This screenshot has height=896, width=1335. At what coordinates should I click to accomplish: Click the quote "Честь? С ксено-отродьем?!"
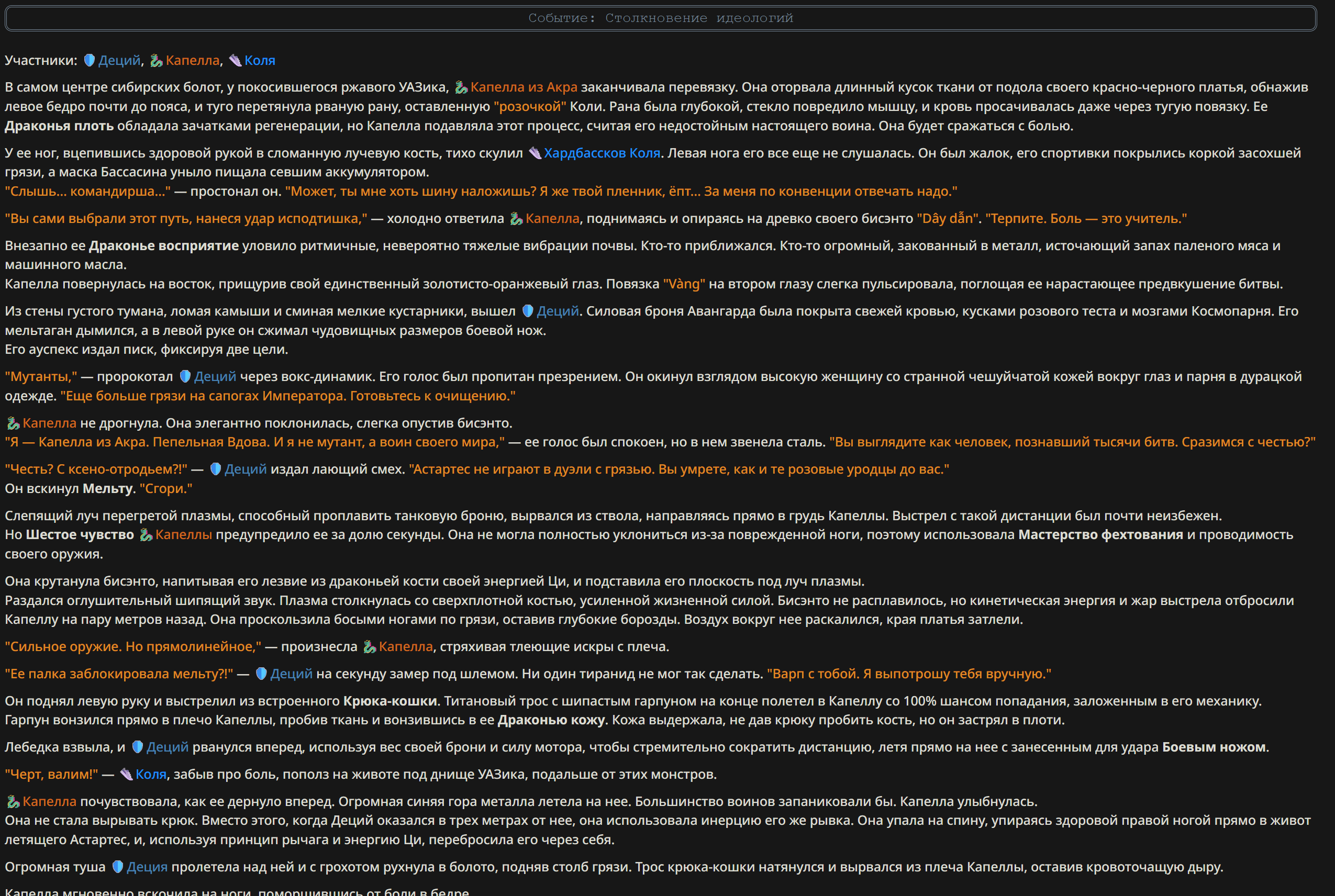(x=96, y=469)
